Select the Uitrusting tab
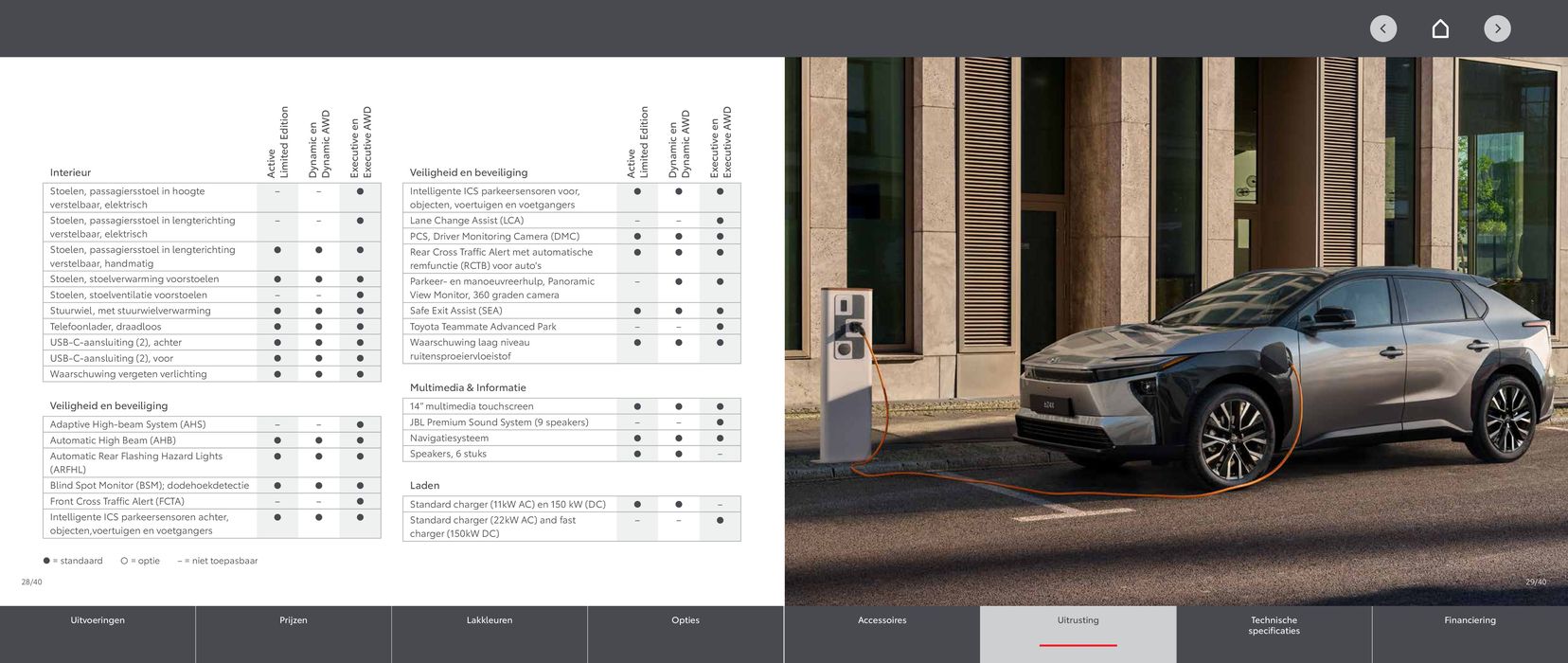 [1078, 621]
